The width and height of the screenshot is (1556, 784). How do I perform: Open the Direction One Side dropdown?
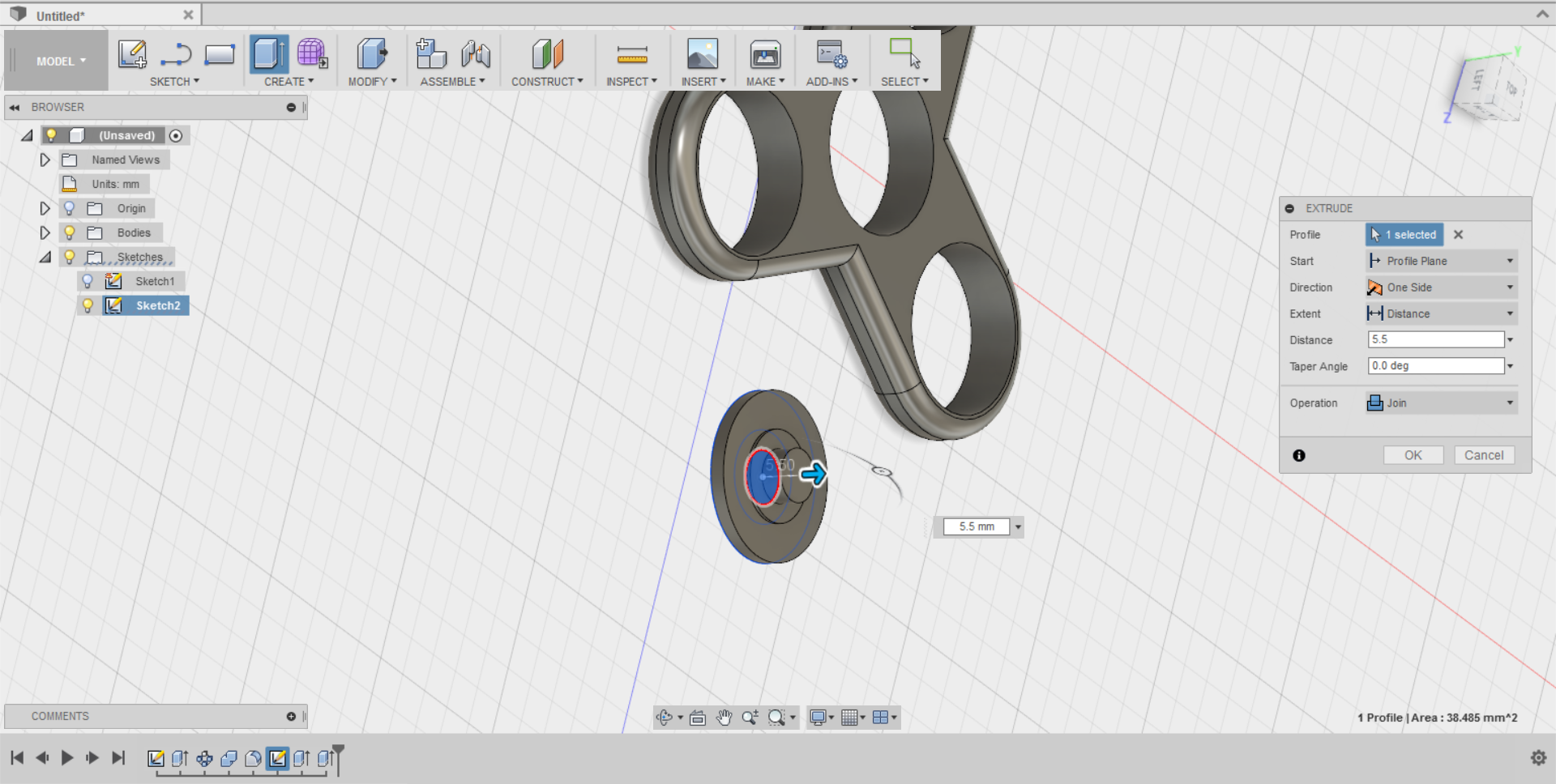pyautogui.click(x=1441, y=288)
